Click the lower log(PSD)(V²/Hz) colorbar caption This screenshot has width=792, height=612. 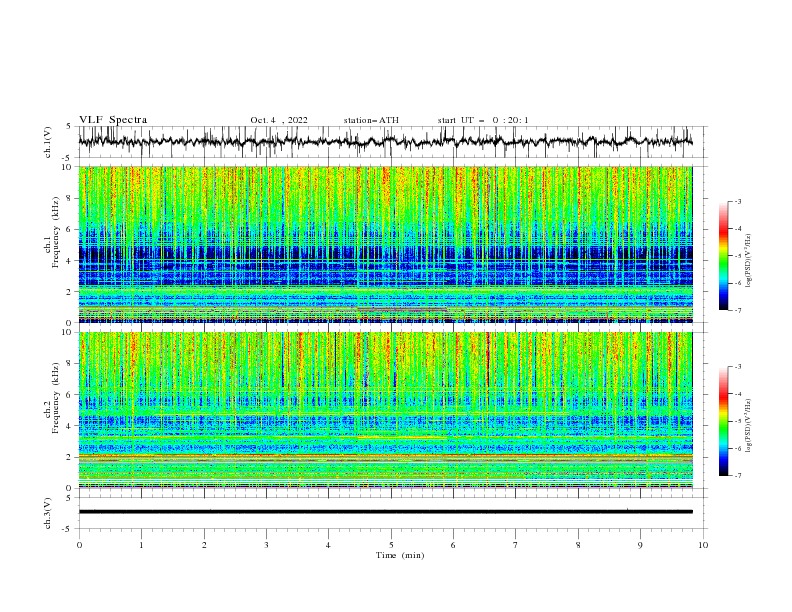pos(749,426)
